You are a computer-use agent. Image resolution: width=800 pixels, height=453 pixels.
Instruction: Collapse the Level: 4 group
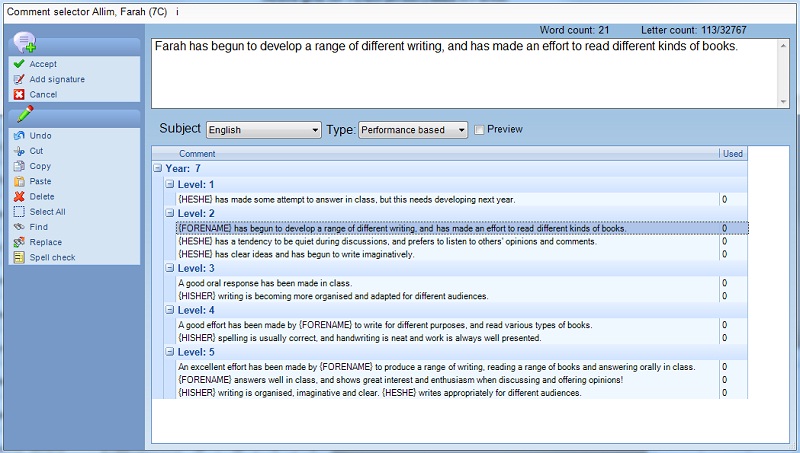[170, 310]
